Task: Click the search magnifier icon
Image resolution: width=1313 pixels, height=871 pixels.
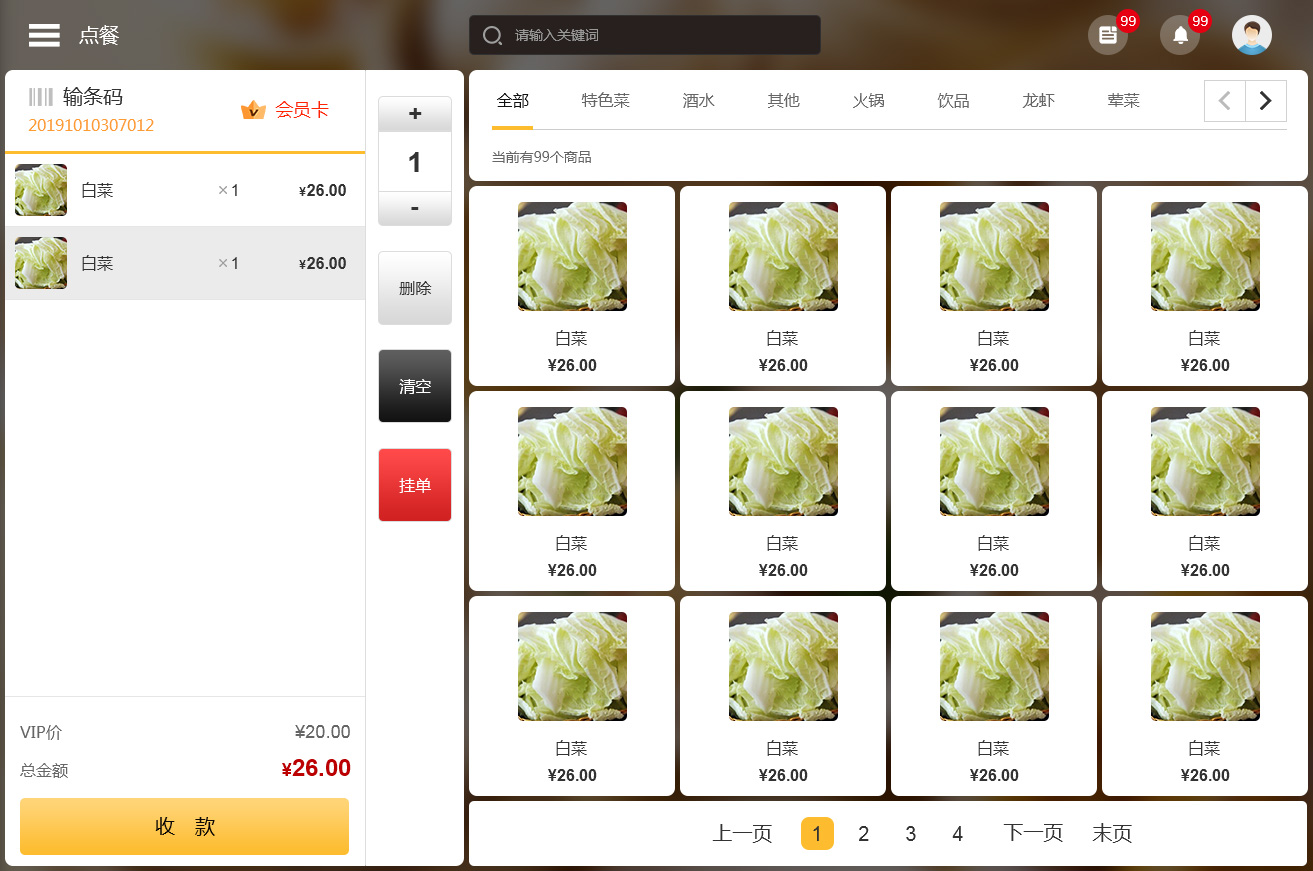Action: [492, 36]
